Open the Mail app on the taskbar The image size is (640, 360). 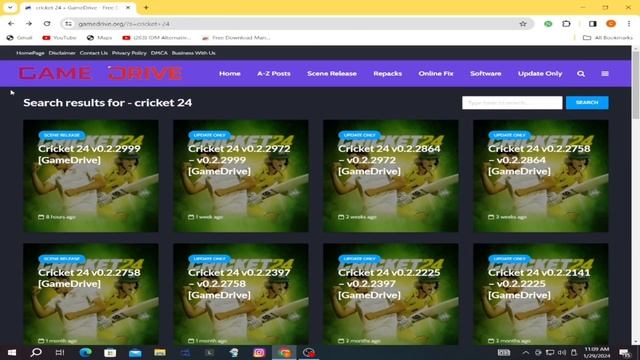coord(135,353)
